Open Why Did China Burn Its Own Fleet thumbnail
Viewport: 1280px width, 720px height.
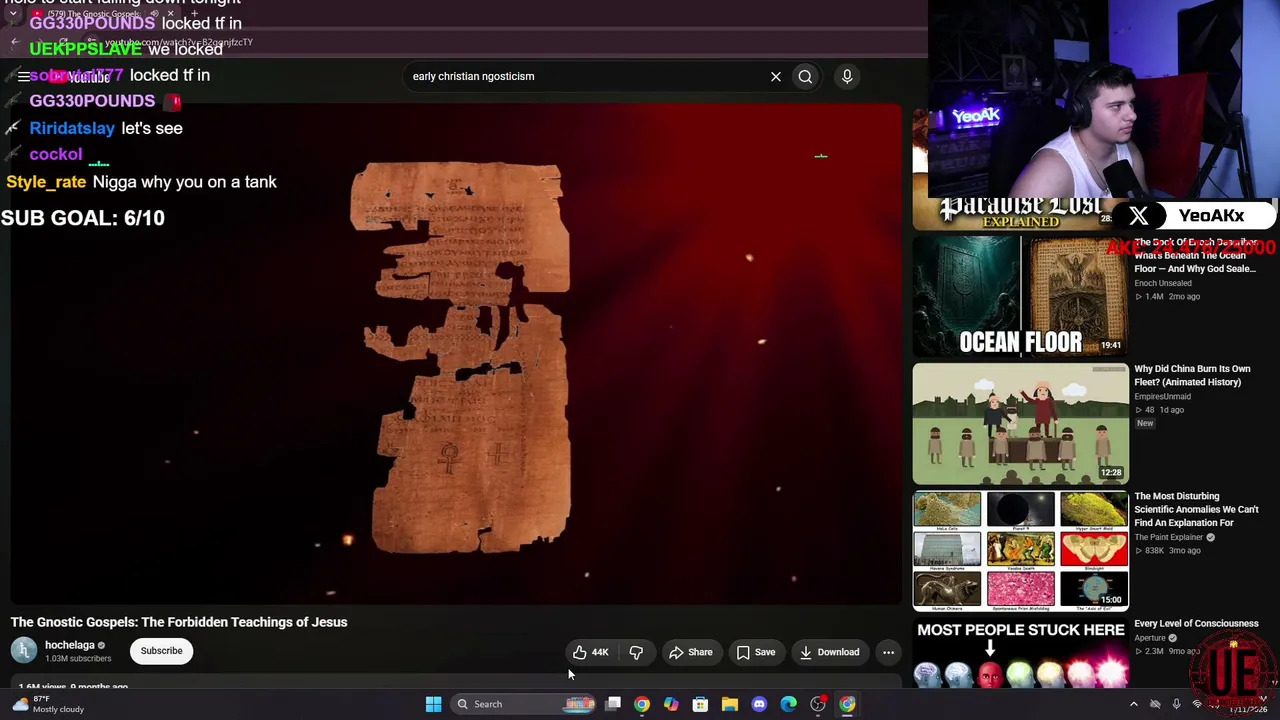pyautogui.click(x=1020, y=424)
